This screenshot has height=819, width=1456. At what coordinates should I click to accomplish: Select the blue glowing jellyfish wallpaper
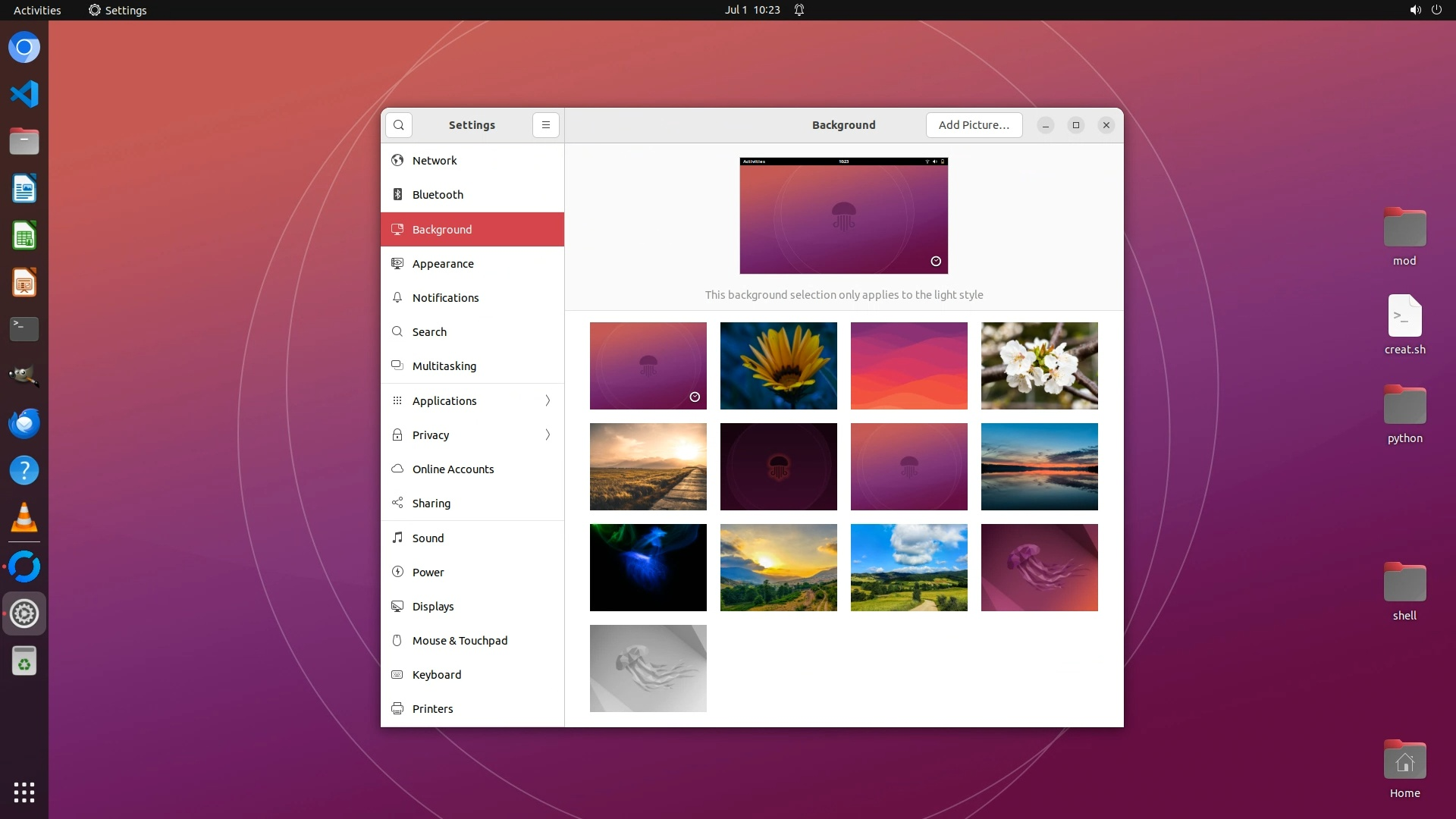point(648,567)
